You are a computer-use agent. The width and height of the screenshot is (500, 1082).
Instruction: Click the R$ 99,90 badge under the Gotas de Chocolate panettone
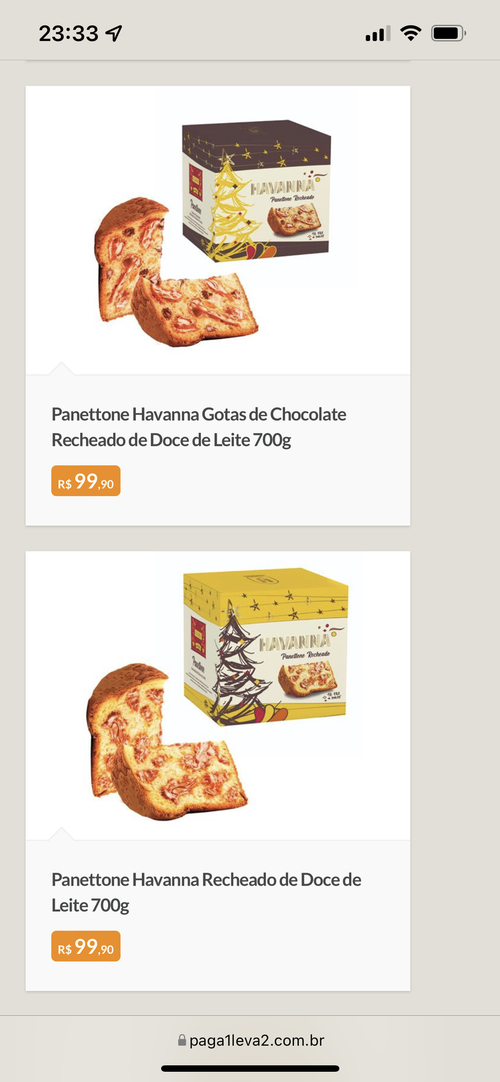pyautogui.click(x=86, y=481)
